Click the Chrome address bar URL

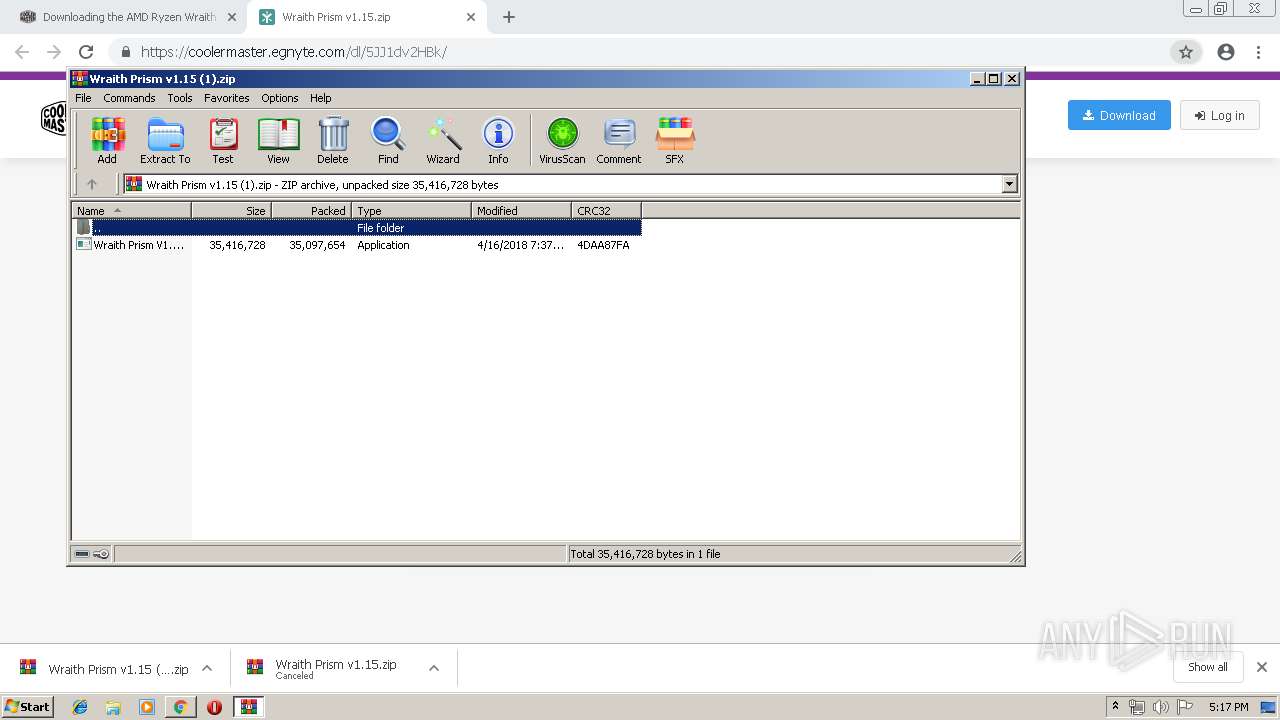[294, 52]
